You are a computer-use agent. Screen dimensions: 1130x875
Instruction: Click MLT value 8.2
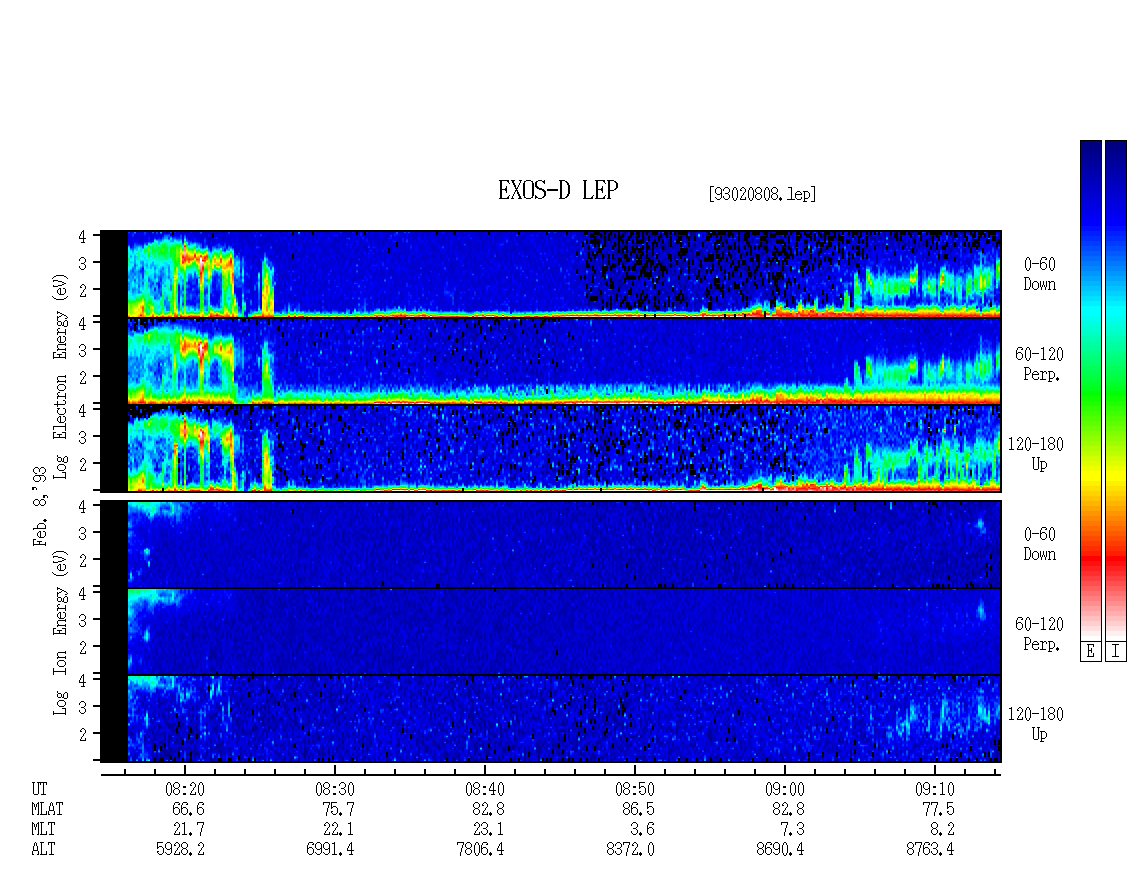(x=942, y=830)
